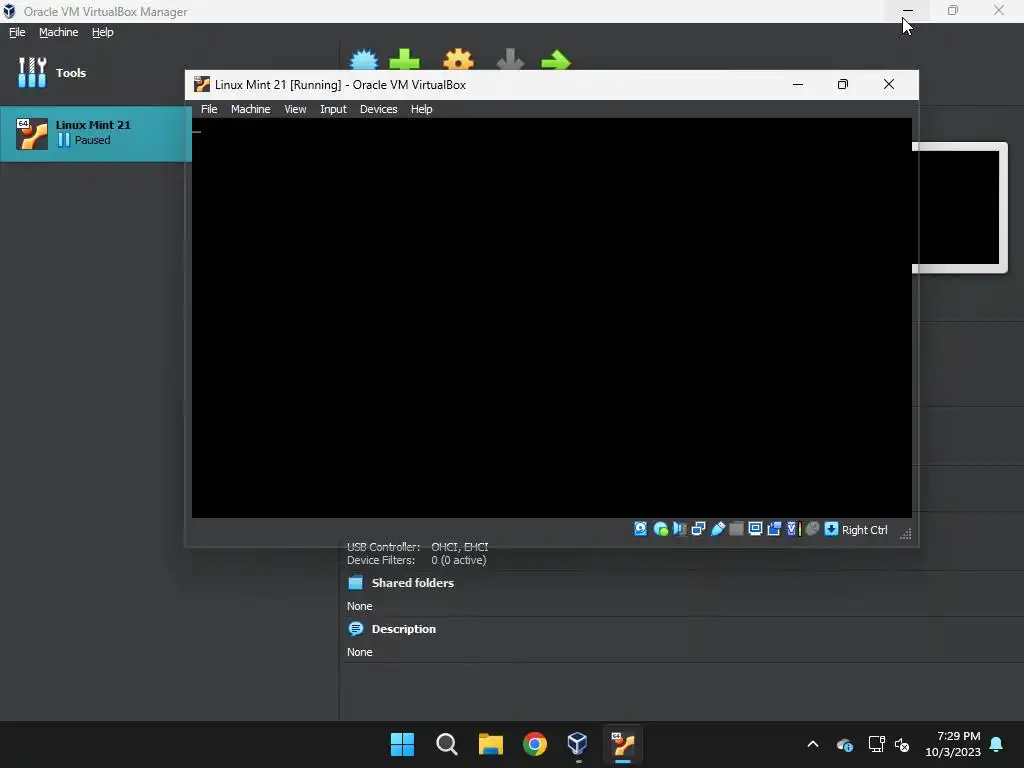1024x768 pixels.
Task: Minimize the VirtualBox Manager window
Action: click(908, 10)
